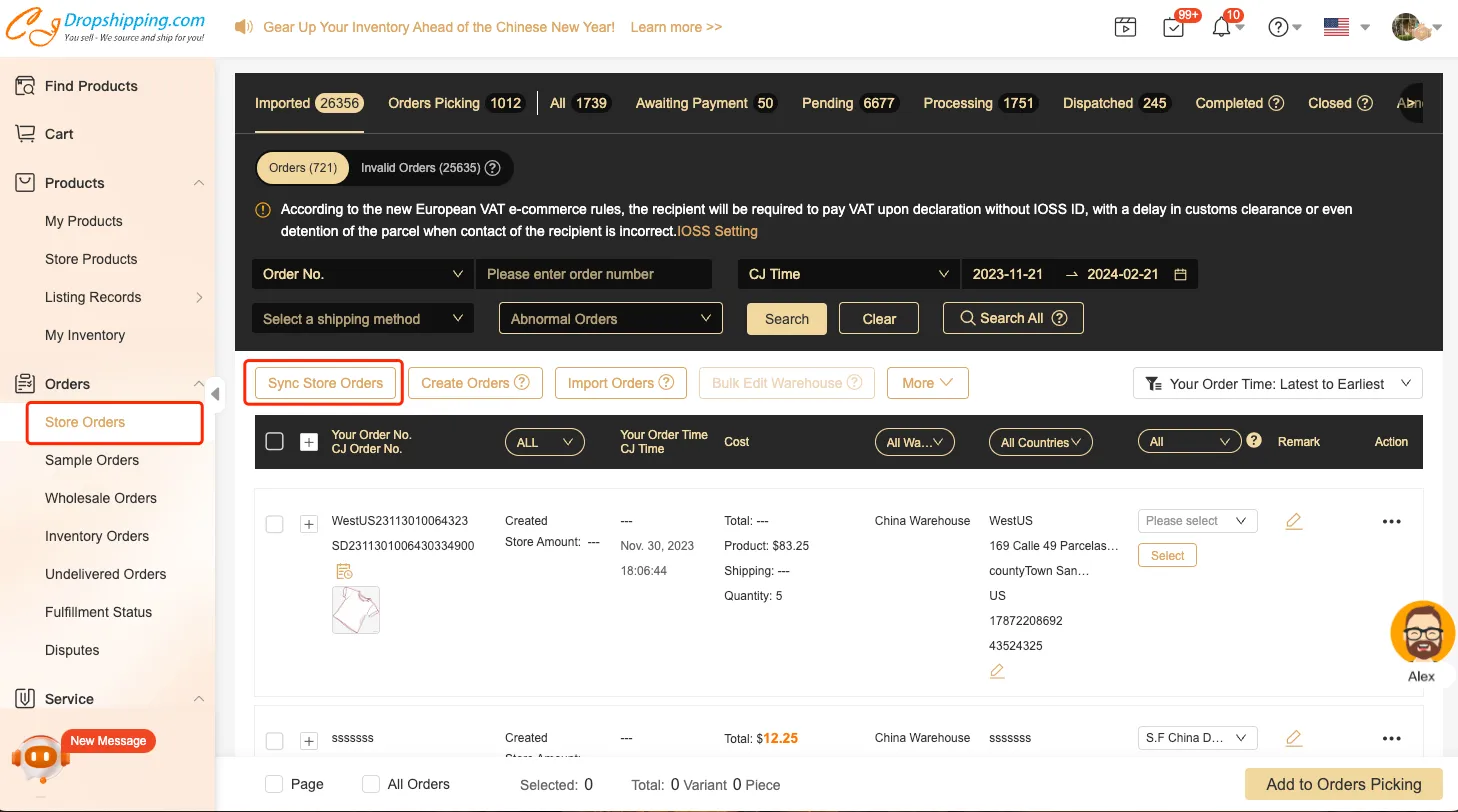Click the order number search field
This screenshot has height=812, width=1458.
593,274
